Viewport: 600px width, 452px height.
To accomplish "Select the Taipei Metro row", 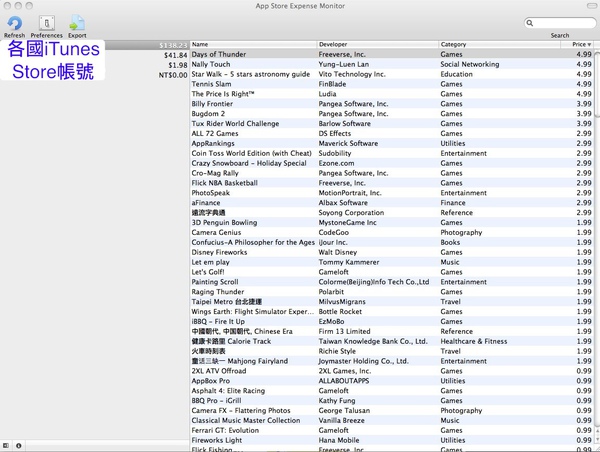I will 391,302.
